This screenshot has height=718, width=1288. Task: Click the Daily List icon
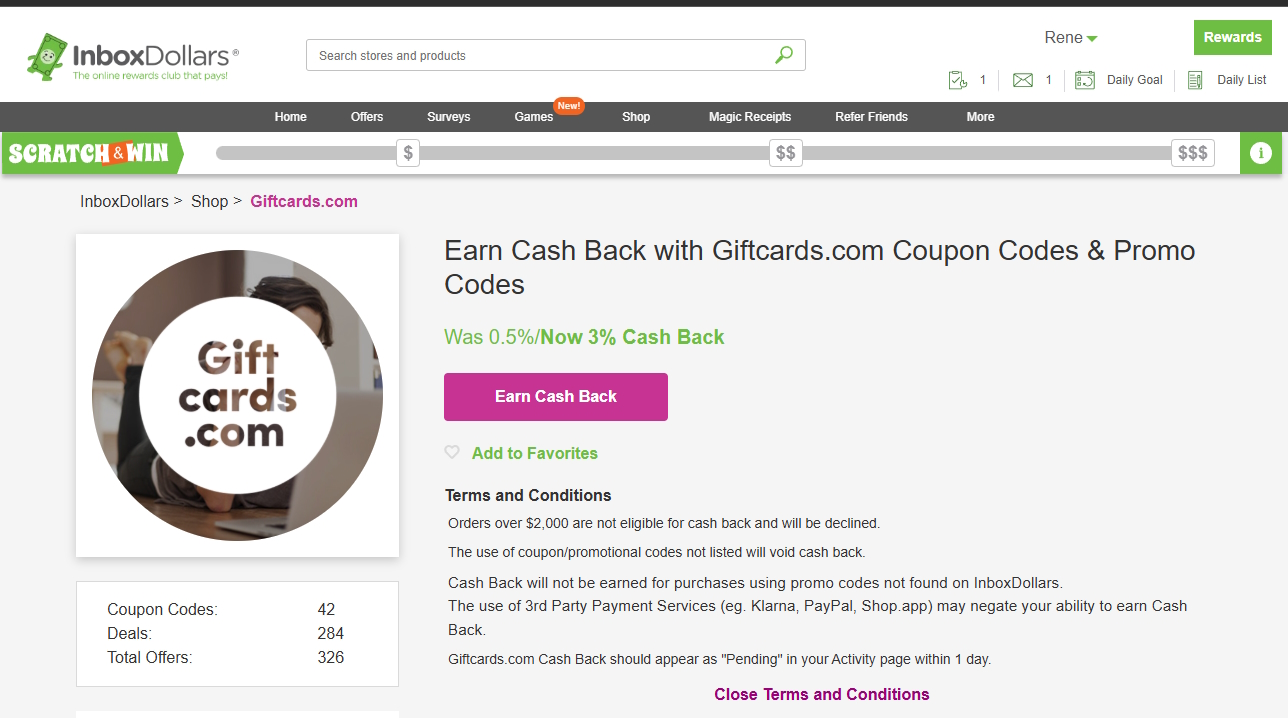click(1195, 80)
